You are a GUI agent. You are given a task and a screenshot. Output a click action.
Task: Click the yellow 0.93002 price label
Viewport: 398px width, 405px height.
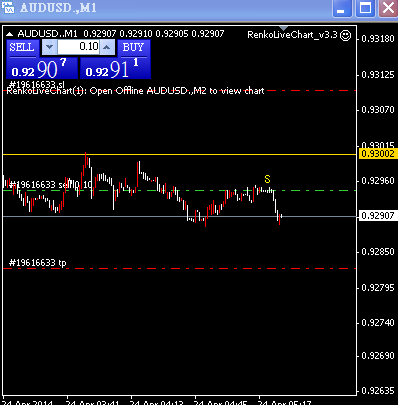point(378,154)
